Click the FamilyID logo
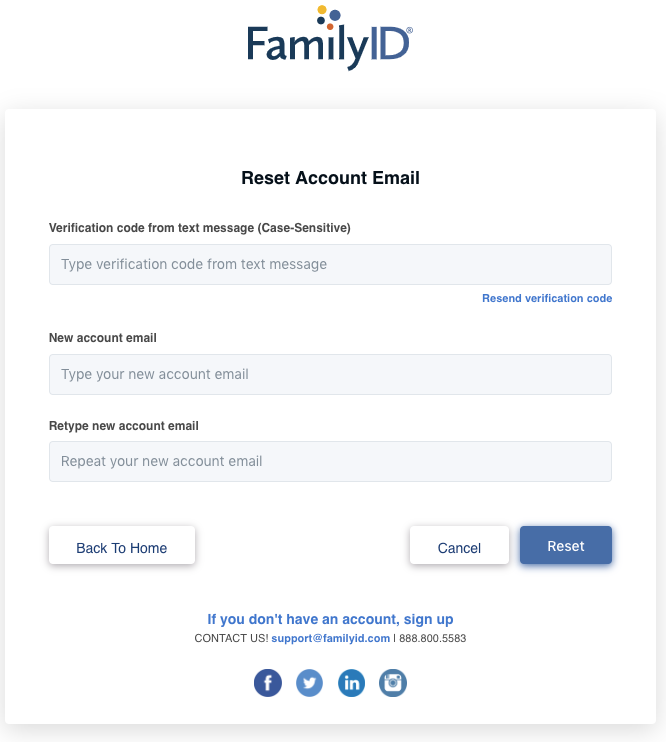Image resolution: width=666 pixels, height=742 pixels. click(x=330, y=38)
